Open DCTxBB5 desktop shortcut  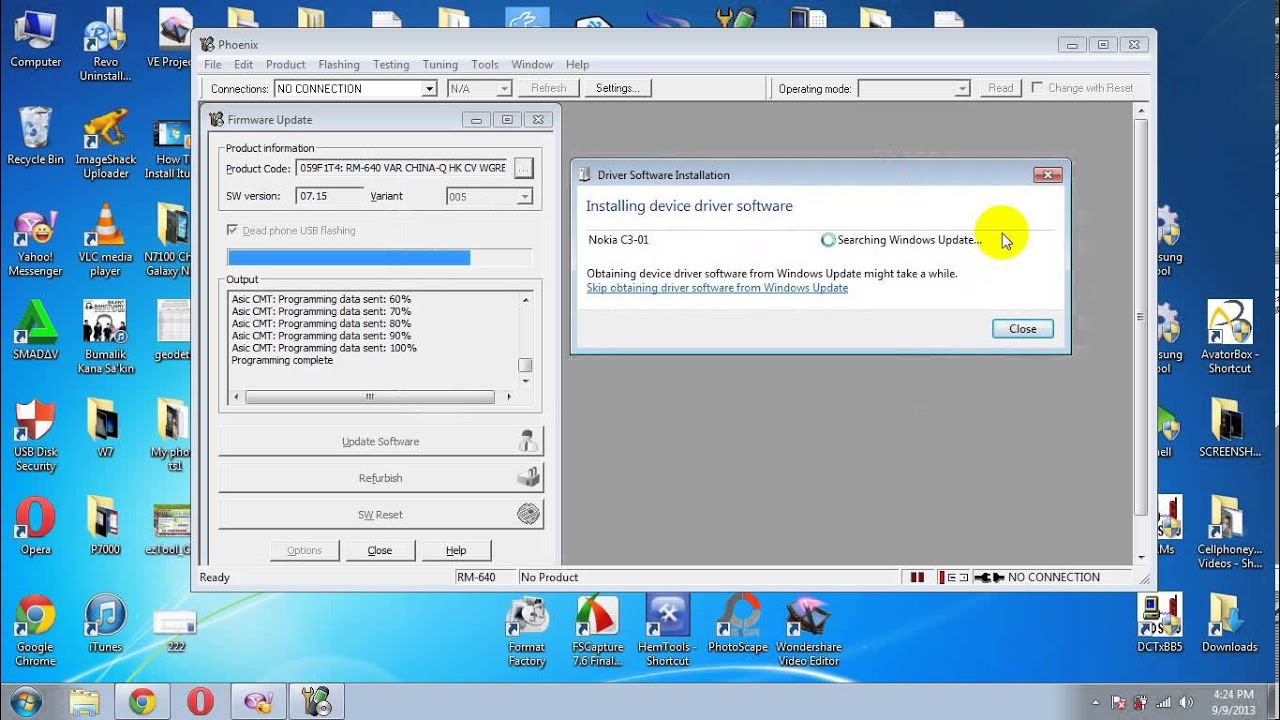(1160, 624)
